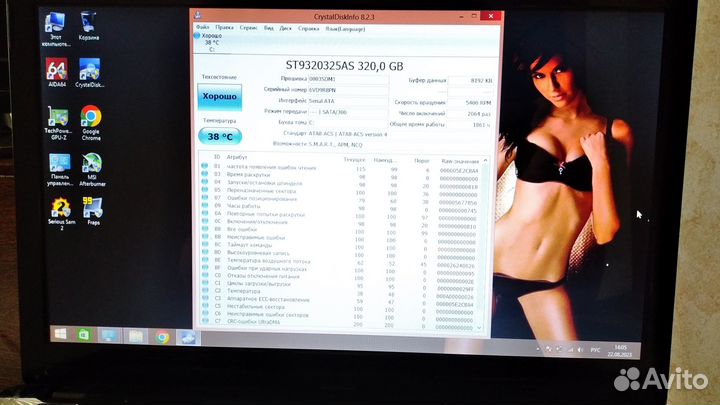This screenshot has width=720, height=405.
Task: Open CrystalDiskInfo desktop shortcut
Action: (89, 70)
